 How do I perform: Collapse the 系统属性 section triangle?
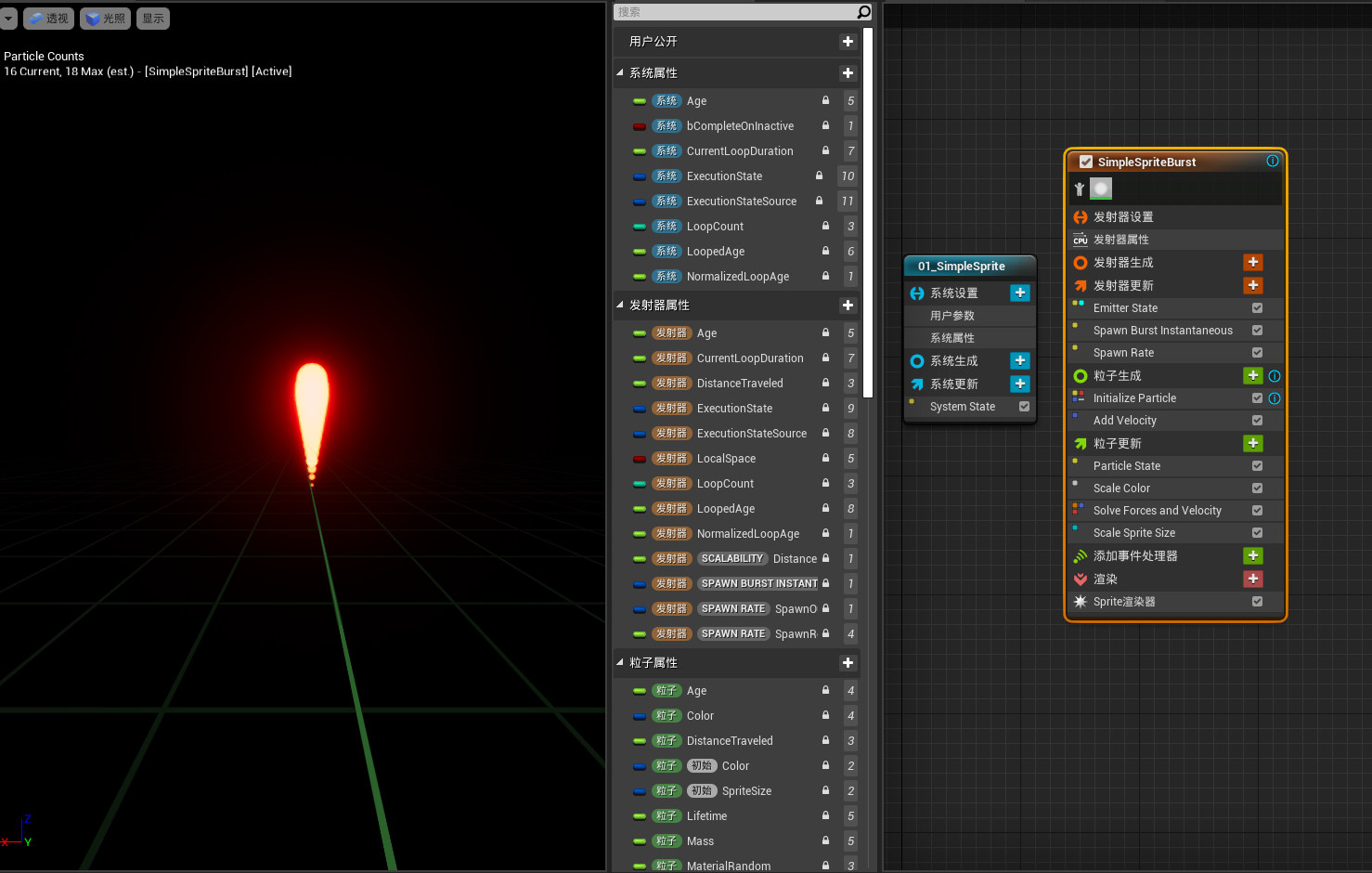619,72
